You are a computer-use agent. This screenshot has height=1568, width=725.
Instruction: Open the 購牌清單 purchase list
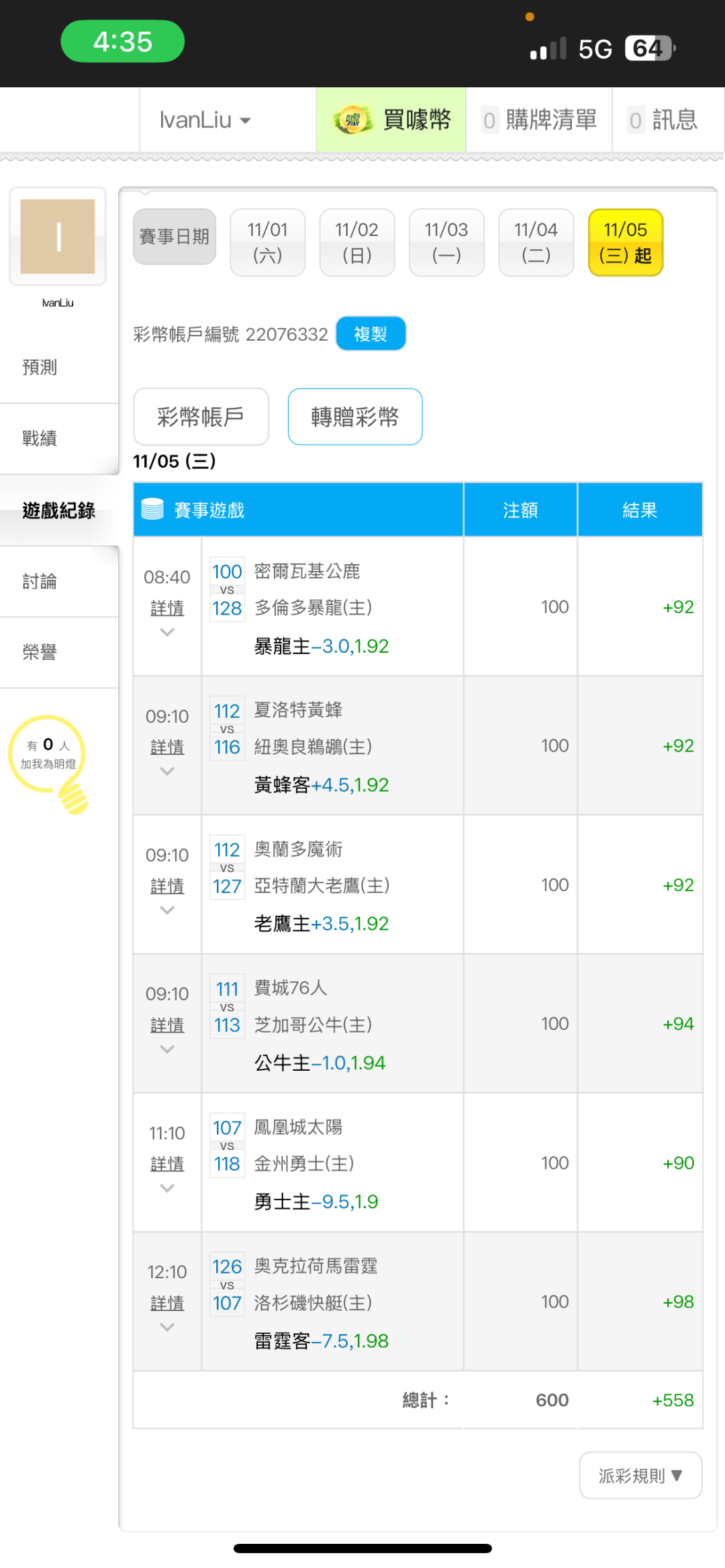click(x=540, y=121)
